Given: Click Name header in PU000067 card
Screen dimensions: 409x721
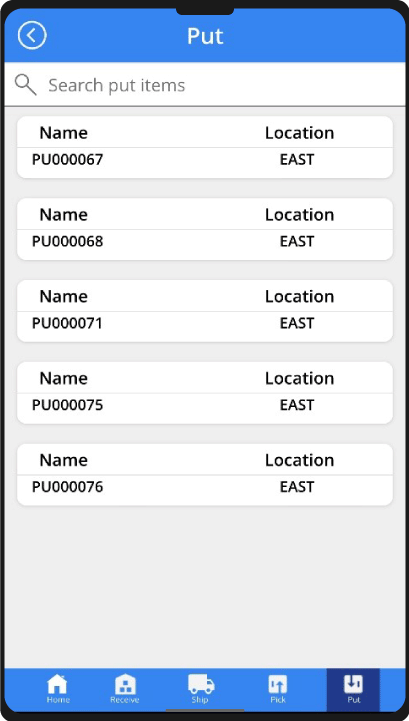Looking at the screenshot, I should pos(63,133).
